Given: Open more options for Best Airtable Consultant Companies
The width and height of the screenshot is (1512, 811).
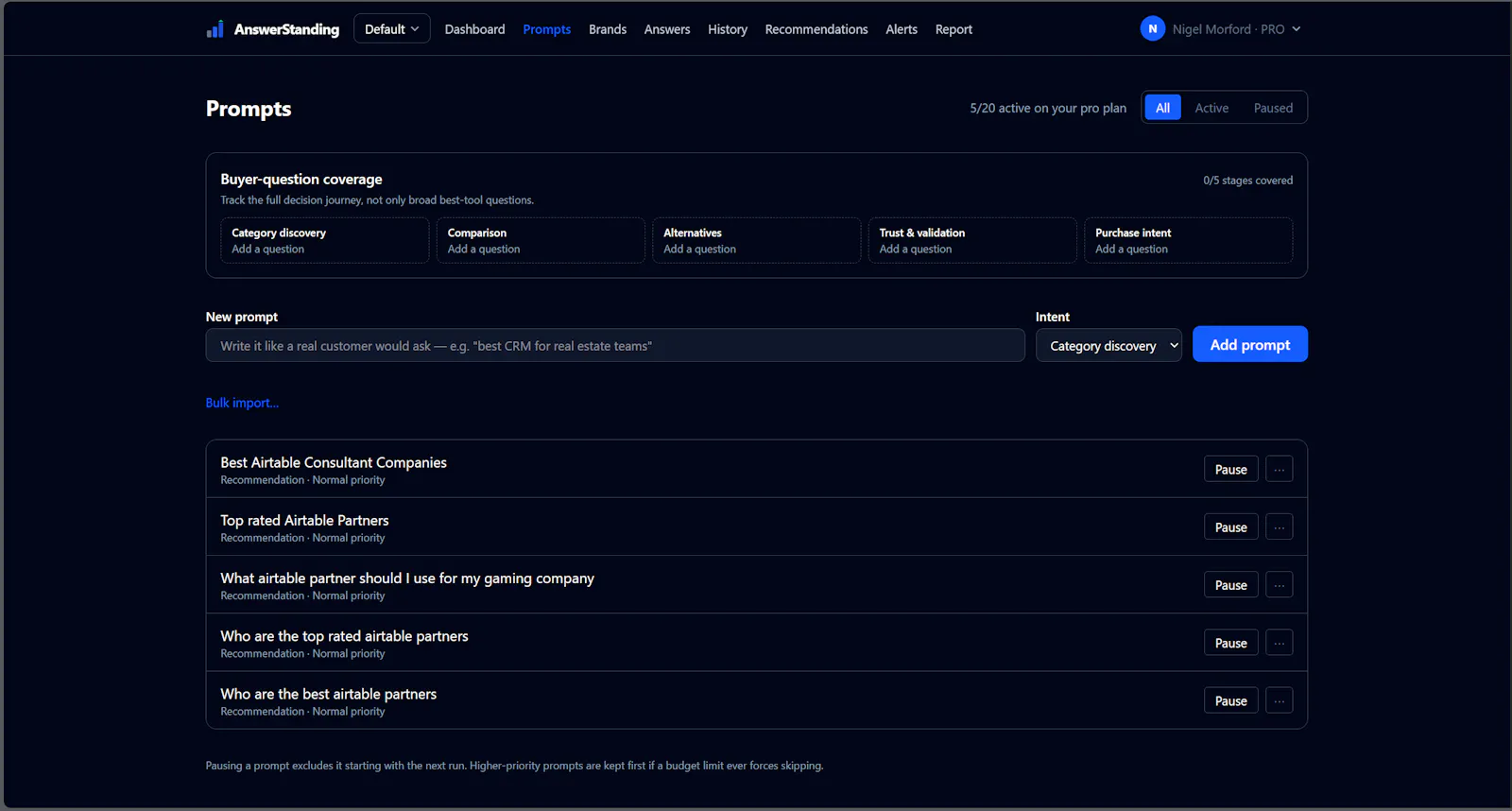Looking at the screenshot, I should tap(1279, 469).
